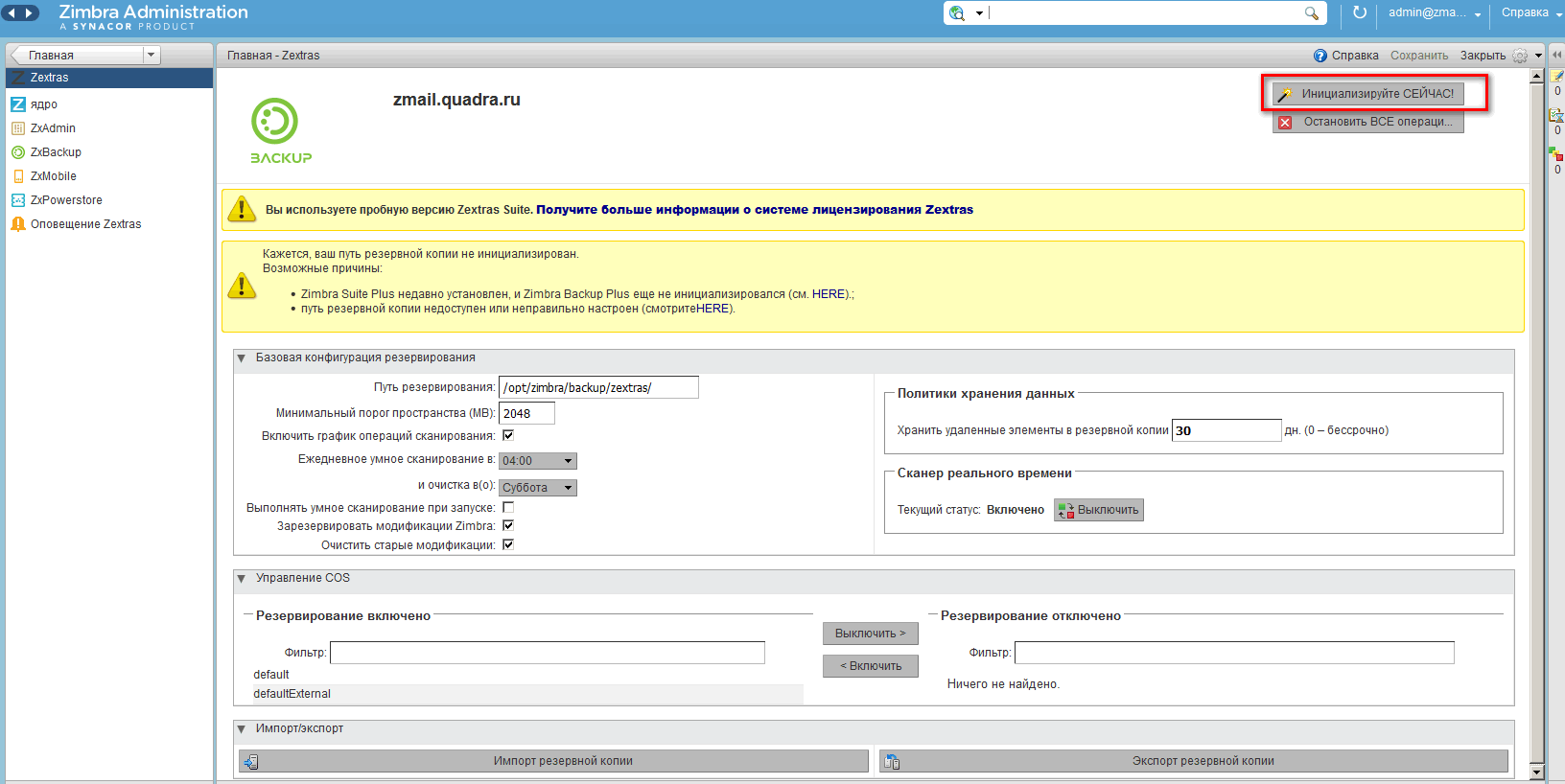This screenshot has width=1565, height=784.
Task: Click the notification bell icon in sidebar
Action: coord(17,224)
